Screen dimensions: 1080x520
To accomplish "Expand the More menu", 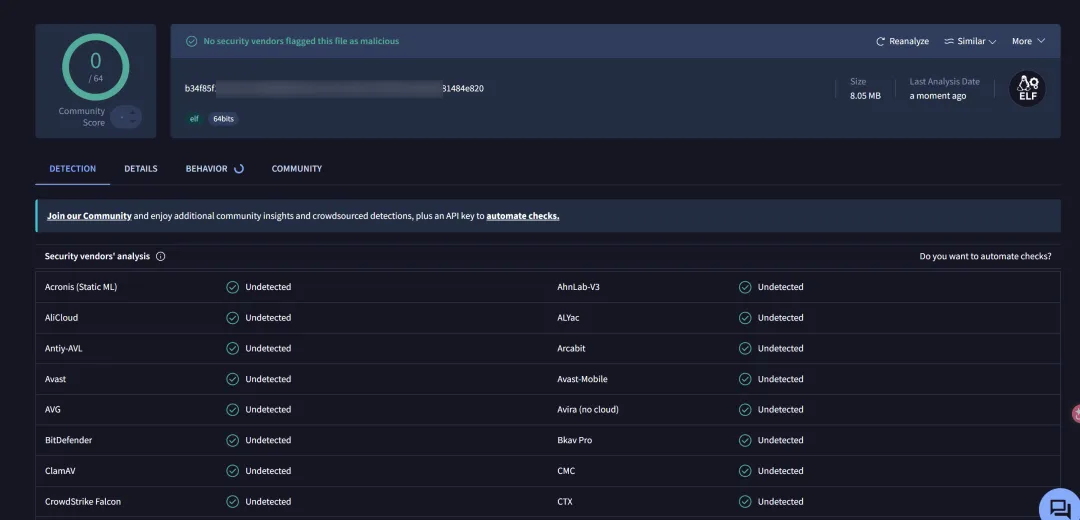I will pyautogui.click(x=1028, y=41).
